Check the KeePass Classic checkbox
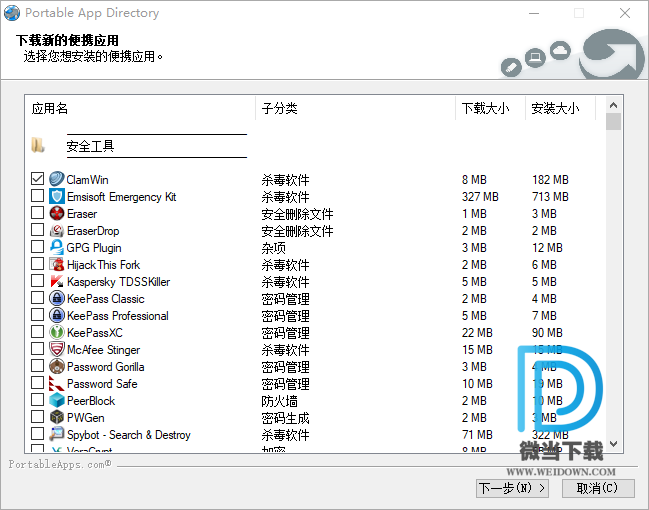 37,297
